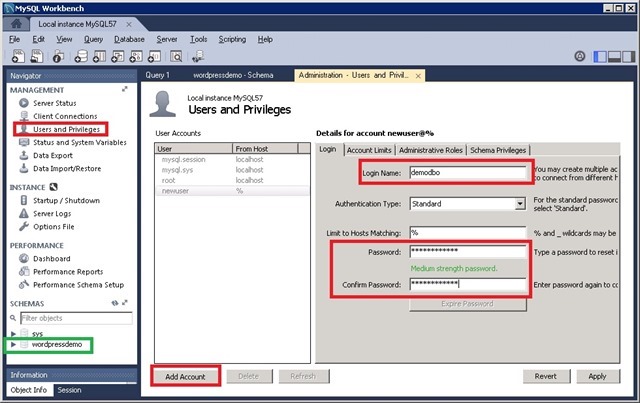Click the create new function toolbar icon
640x403 pixels.
click(154, 56)
